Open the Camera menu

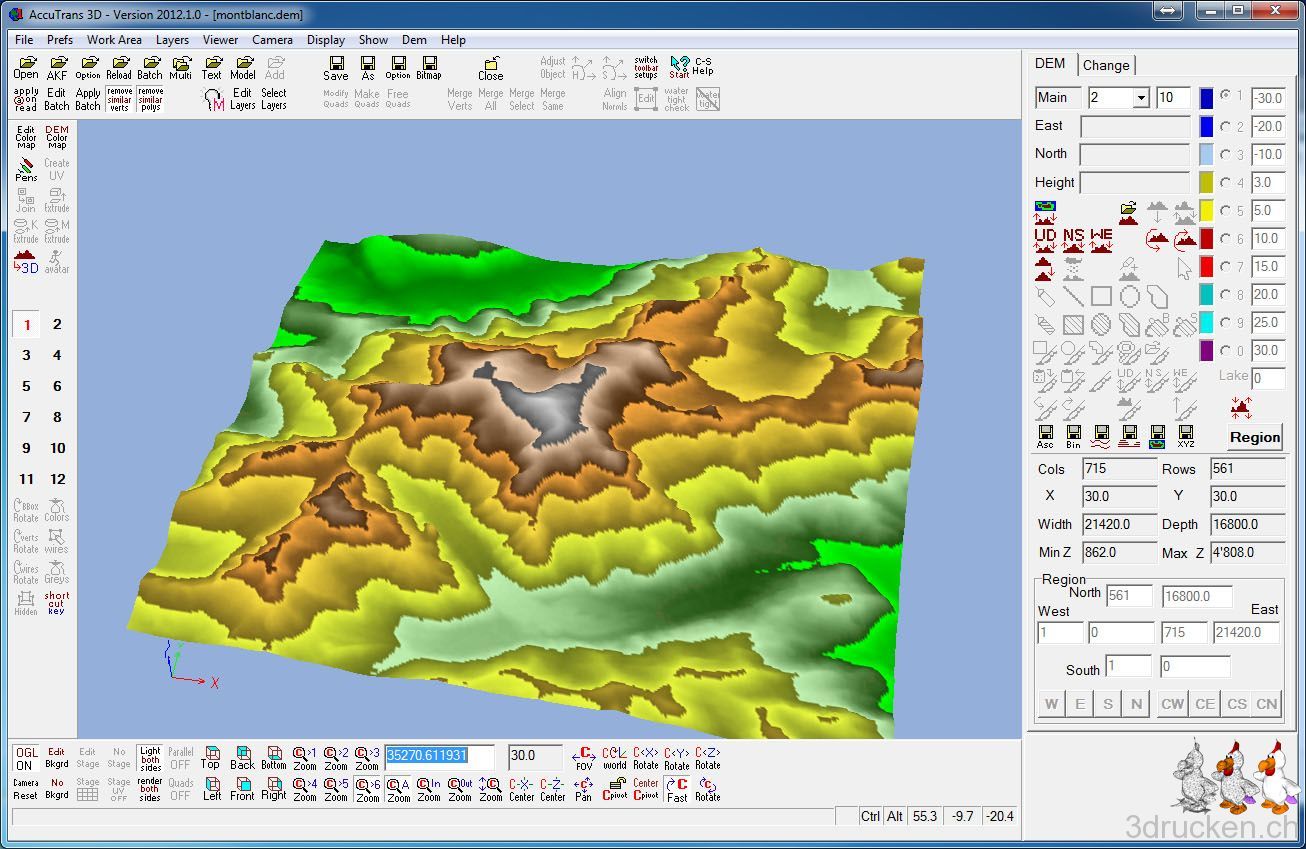[x=272, y=40]
